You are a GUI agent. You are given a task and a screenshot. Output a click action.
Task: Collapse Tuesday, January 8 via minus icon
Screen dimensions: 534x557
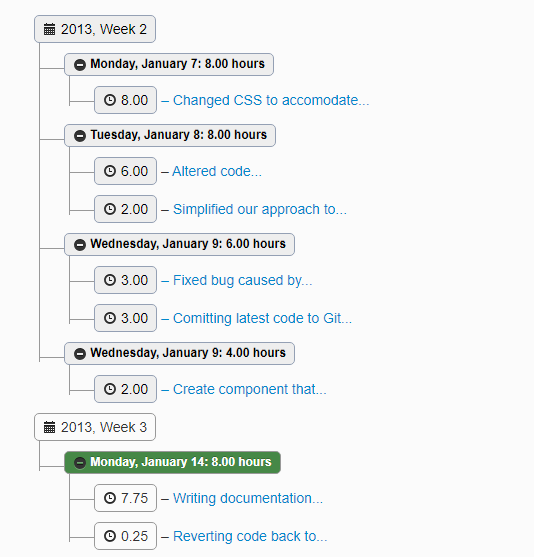coord(80,136)
